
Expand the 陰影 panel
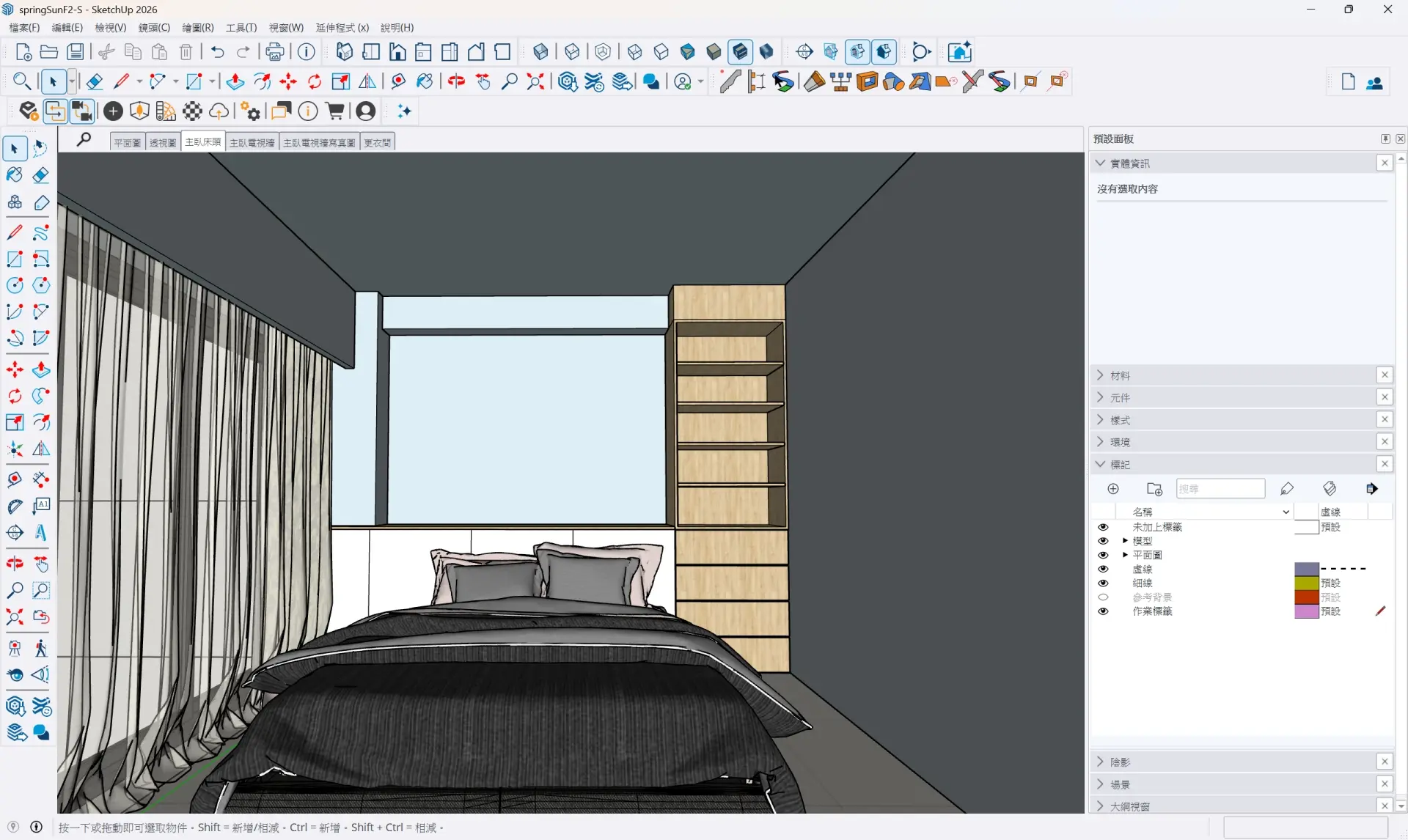1100,762
